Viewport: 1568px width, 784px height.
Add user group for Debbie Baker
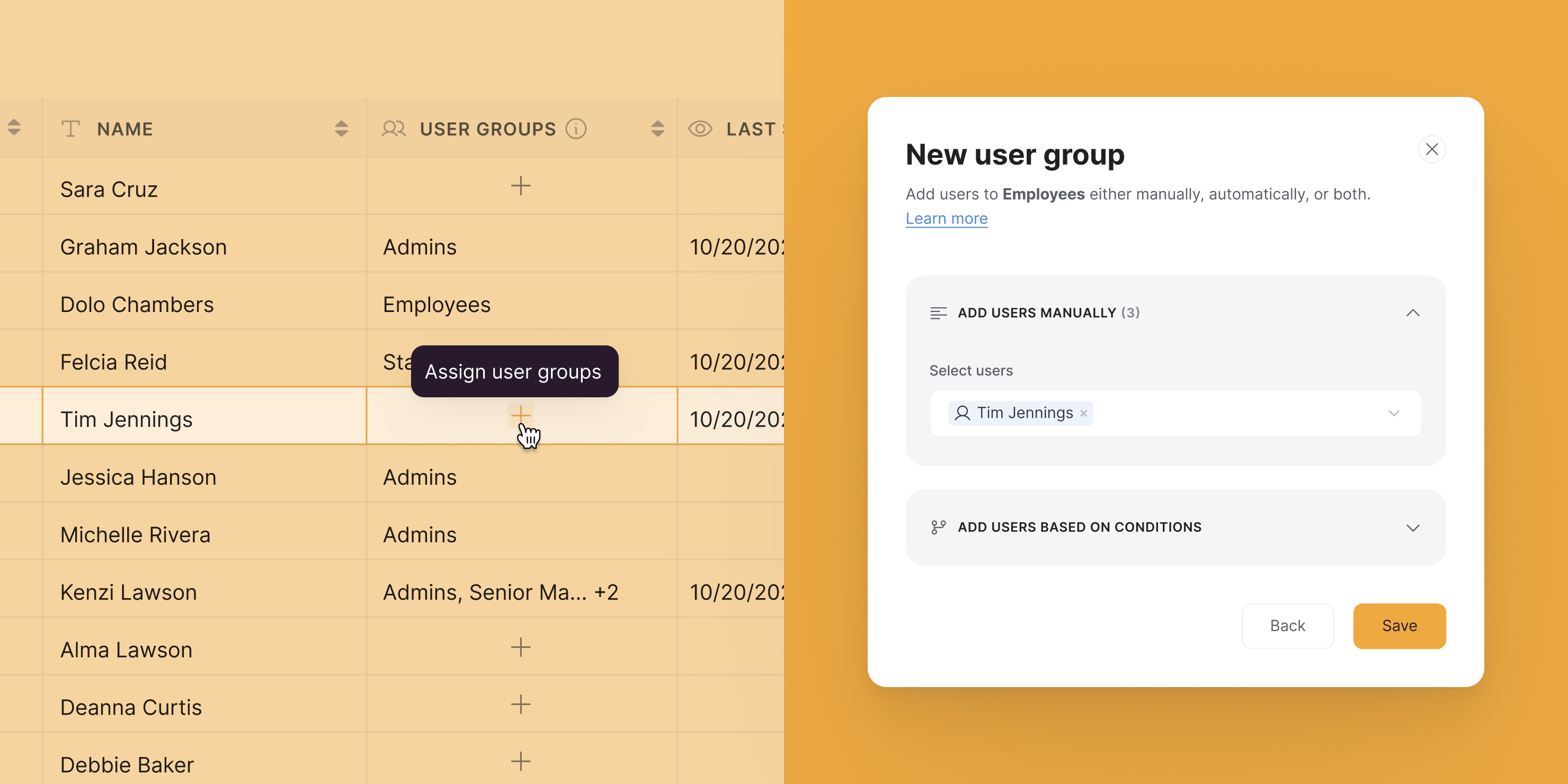520,761
